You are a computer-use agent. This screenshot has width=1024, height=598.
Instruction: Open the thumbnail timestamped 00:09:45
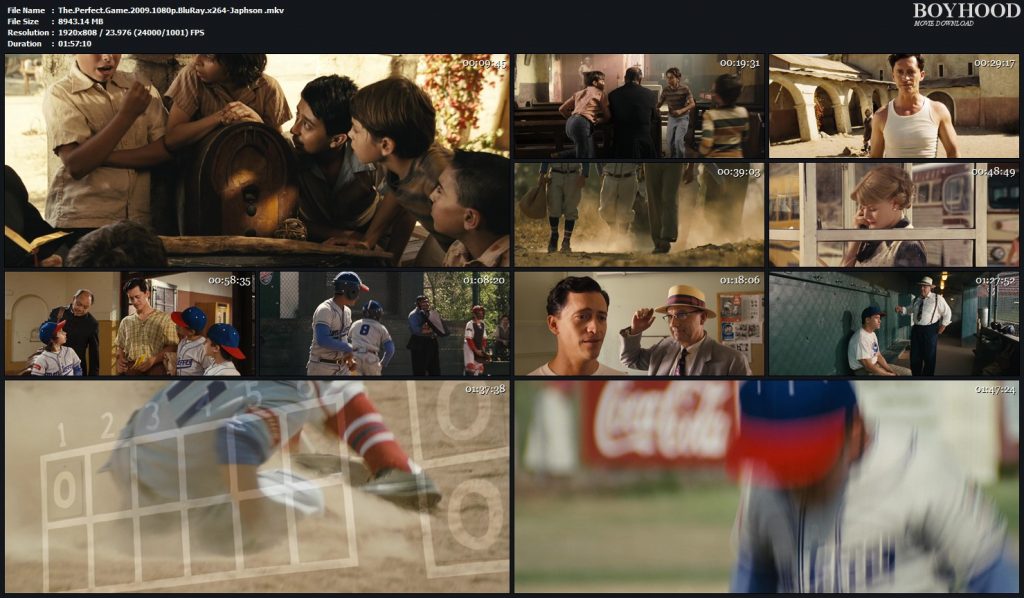tap(255, 160)
